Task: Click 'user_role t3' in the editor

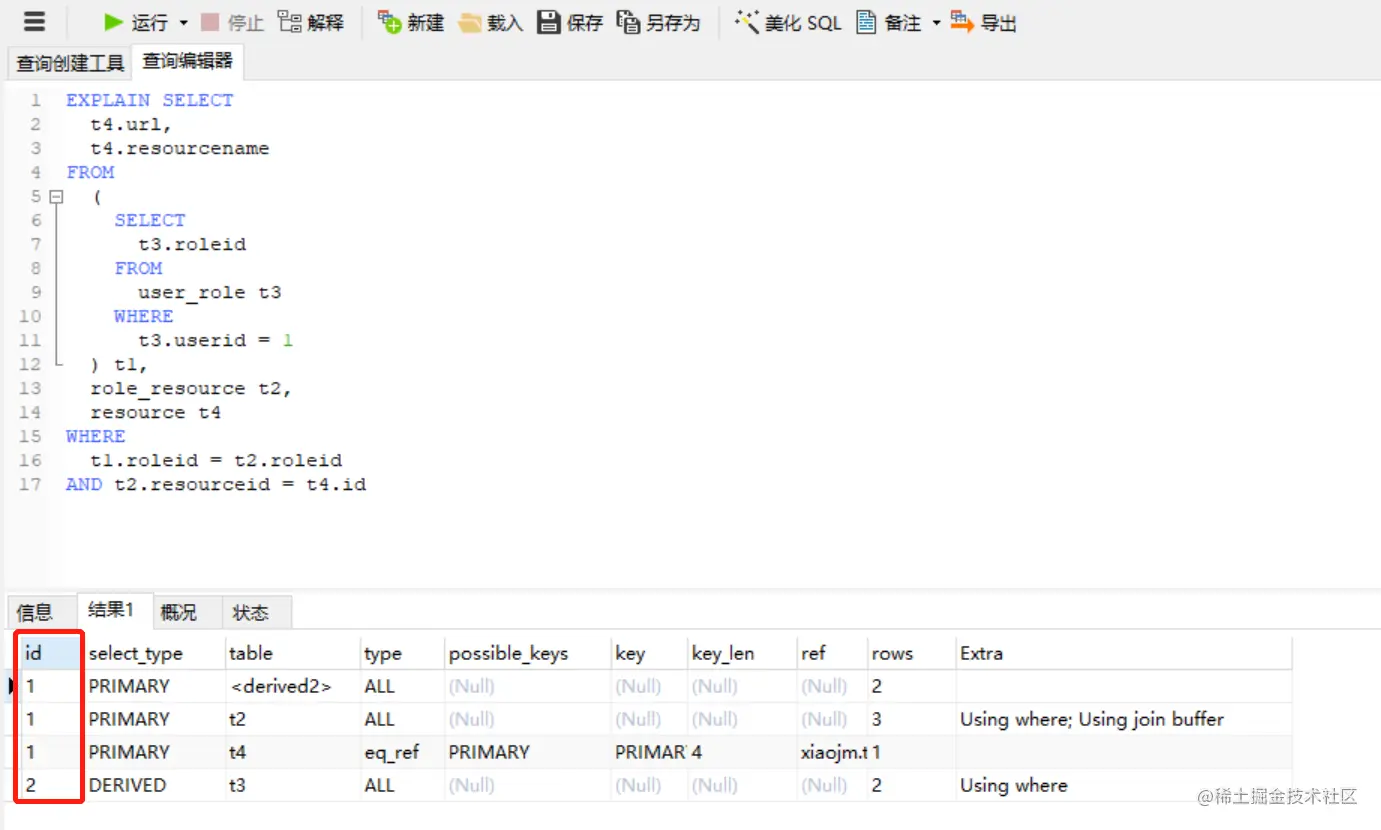Action: pos(210,292)
